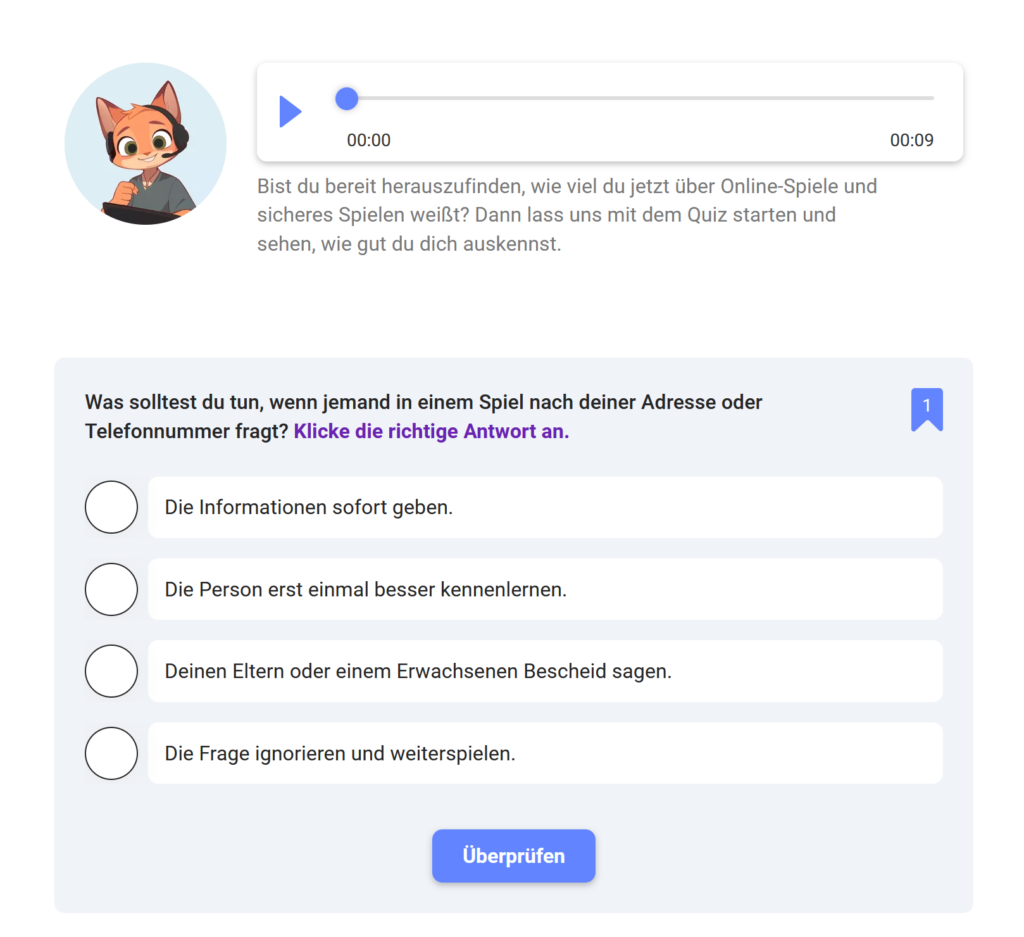Select the radio button for 'Die Person erst einmal besser kennenlernen.'
Viewport: 1024px width, 937px height.
click(111, 590)
